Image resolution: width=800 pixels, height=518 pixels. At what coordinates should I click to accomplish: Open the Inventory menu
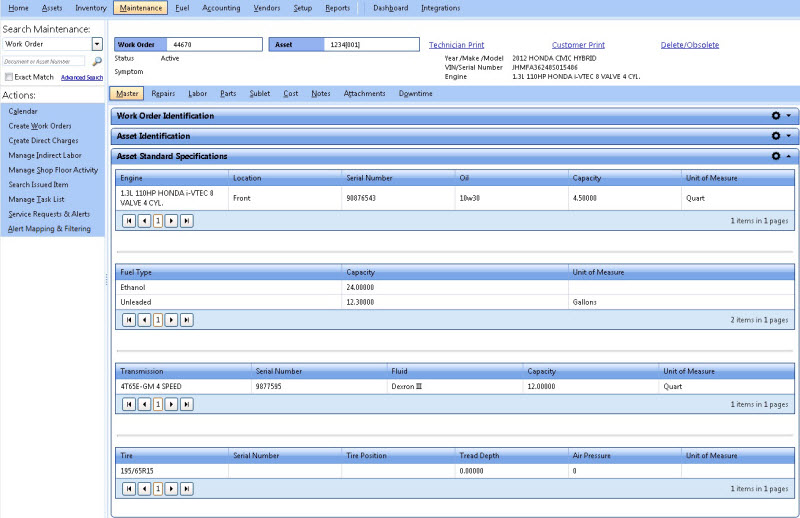(91, 8)
